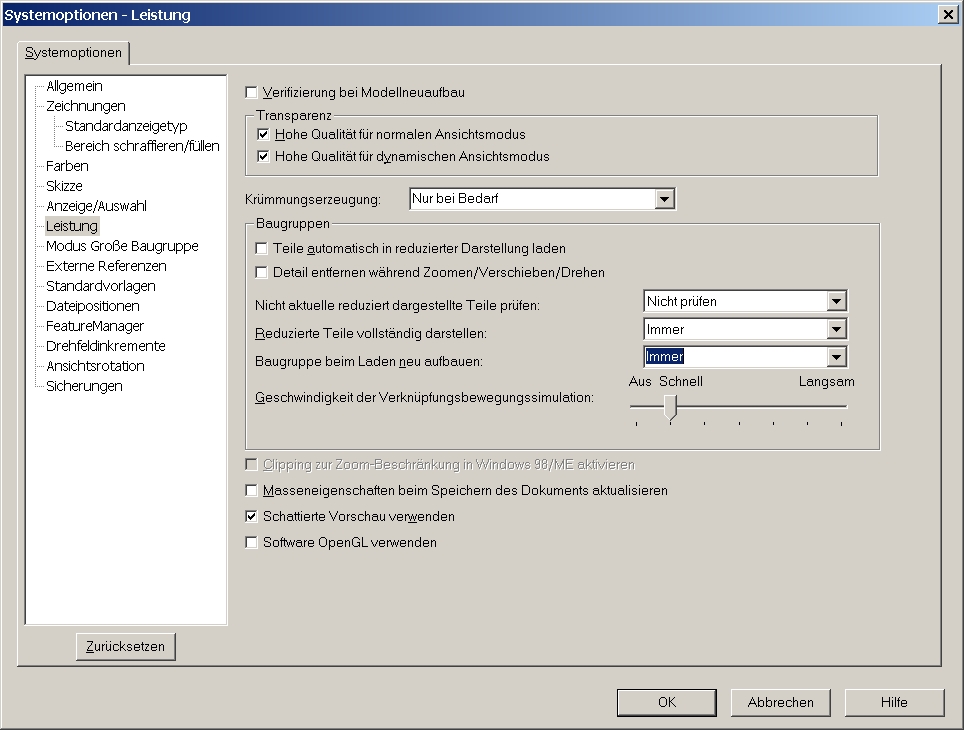964x730 pixels.
Task: Enable Detail entfernen während Zoomen/Verschieben/Drehen
Action: click(x=261, y=272)
